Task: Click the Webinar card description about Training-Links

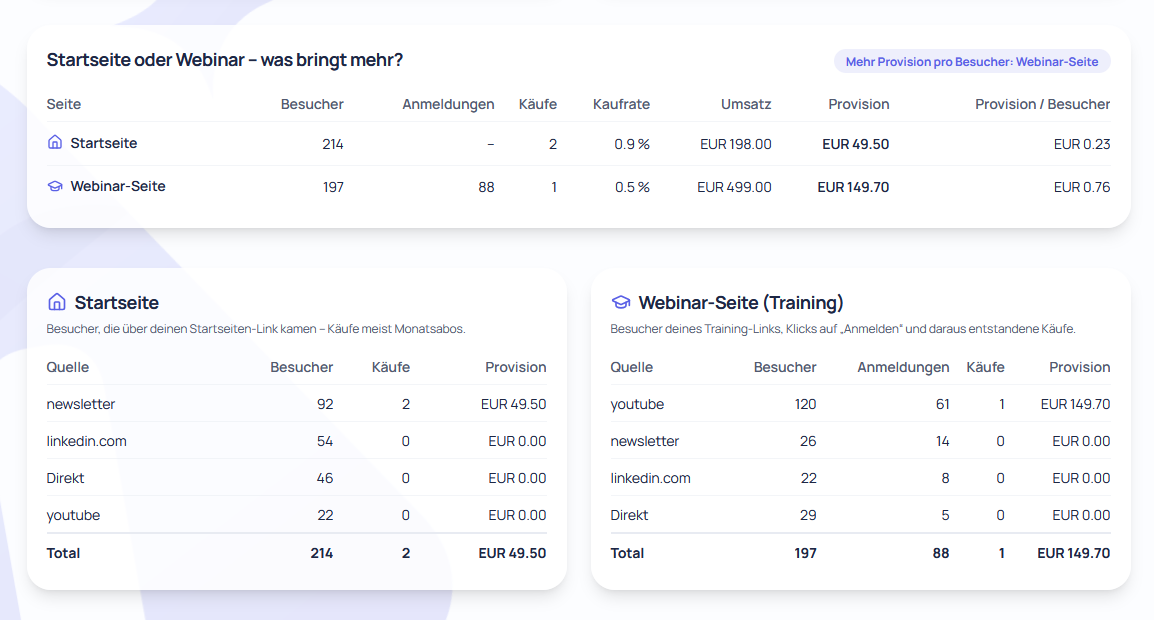Action: 843,329
